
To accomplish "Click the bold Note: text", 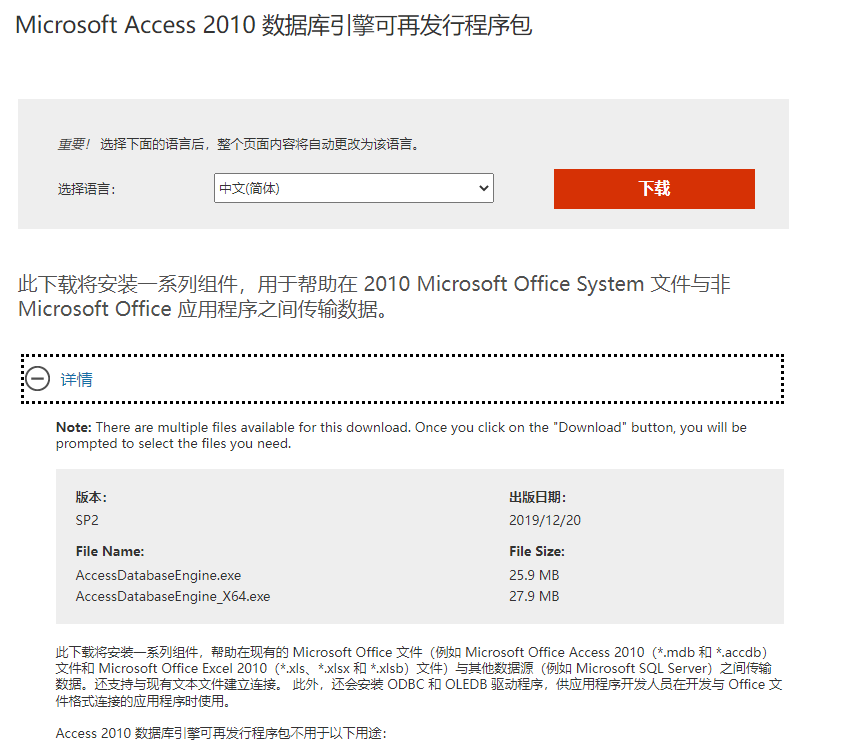I will 74,428.
